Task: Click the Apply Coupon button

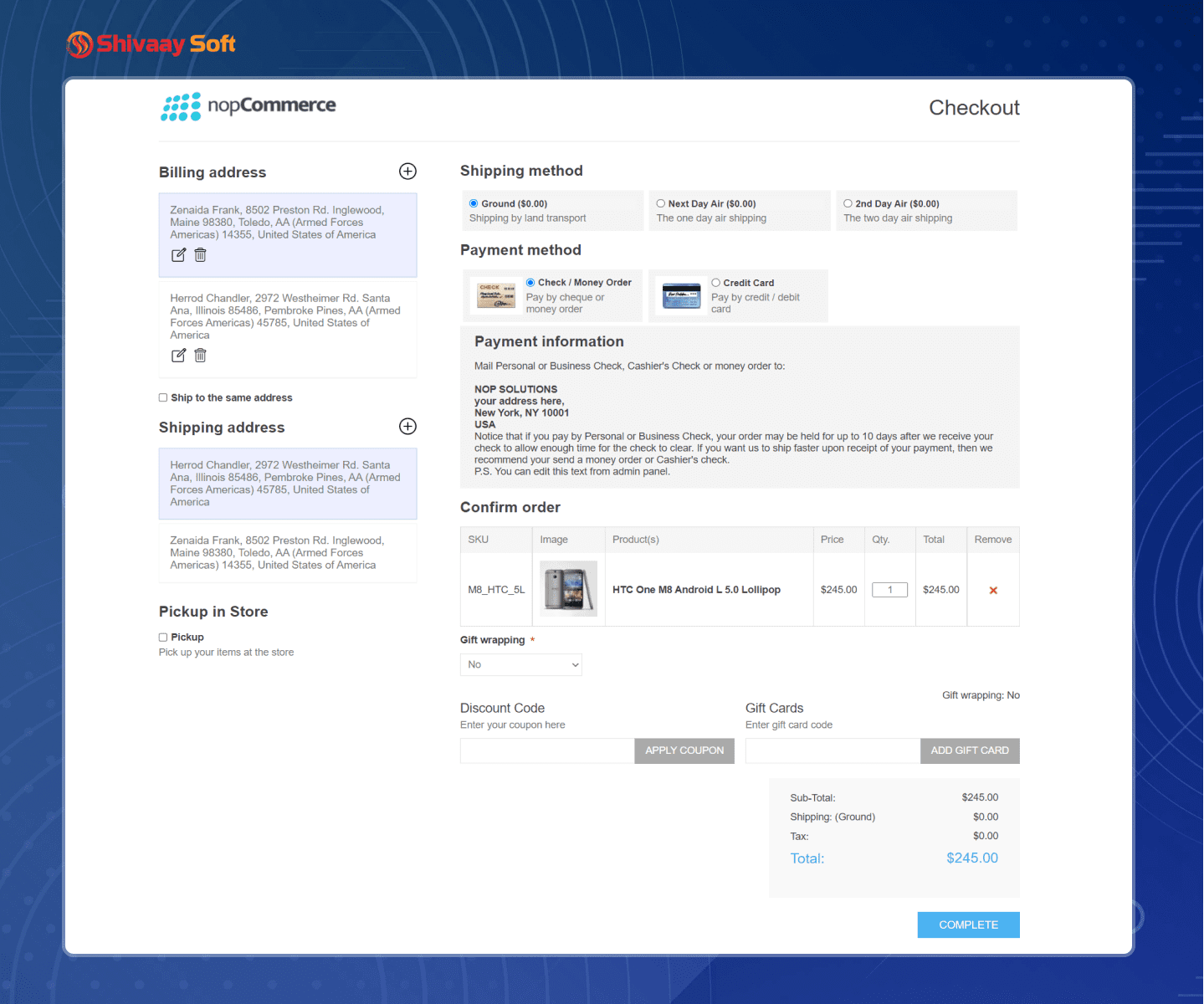Action: click(x=684, y=751)
